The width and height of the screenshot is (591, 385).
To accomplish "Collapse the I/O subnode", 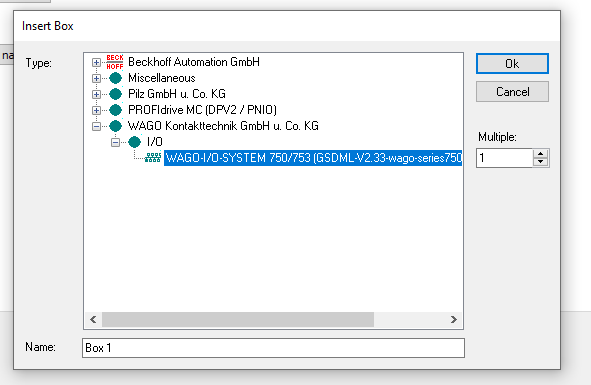I will coord(115,142).
